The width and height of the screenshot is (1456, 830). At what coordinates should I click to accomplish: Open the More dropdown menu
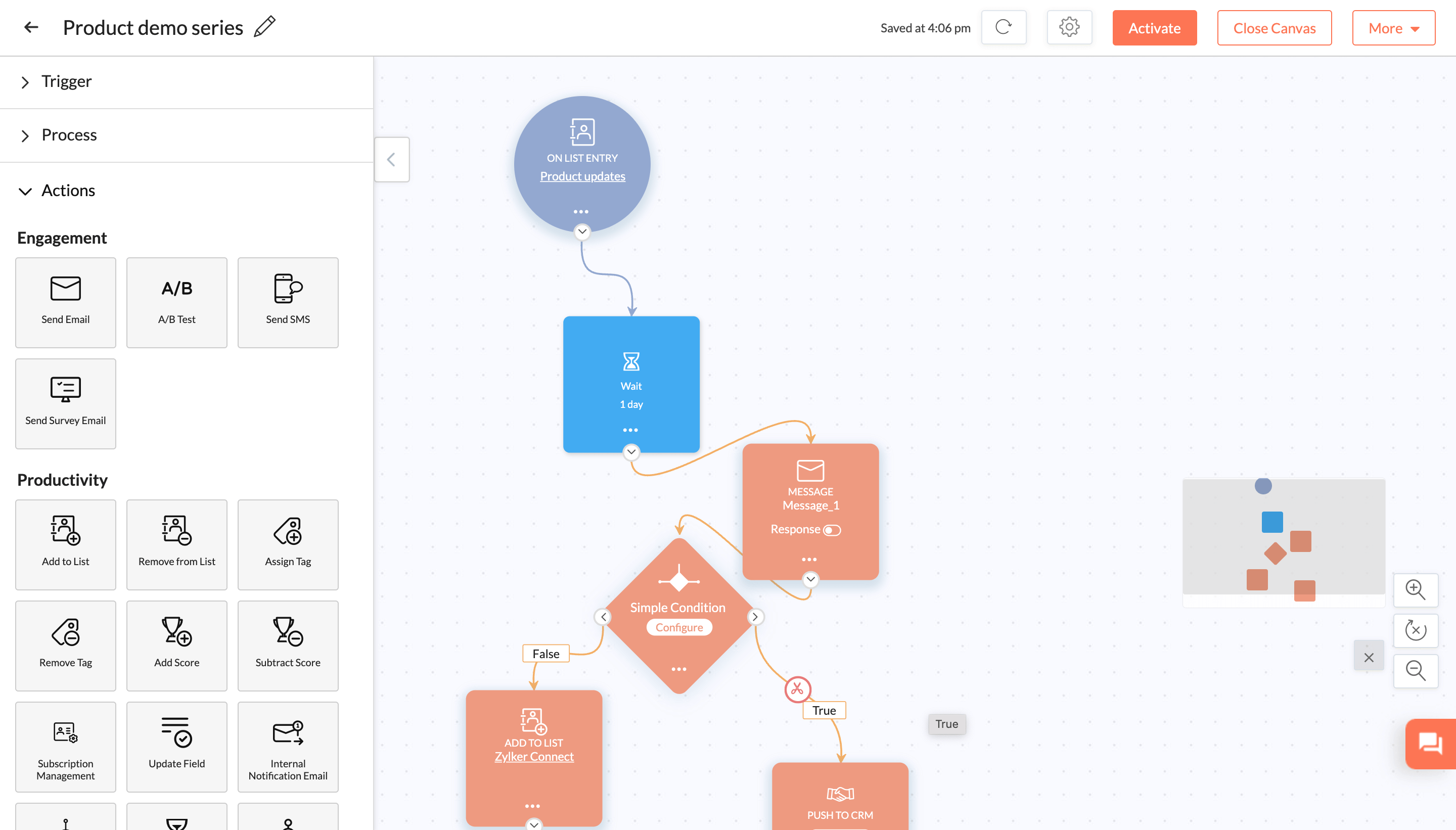1393,28
